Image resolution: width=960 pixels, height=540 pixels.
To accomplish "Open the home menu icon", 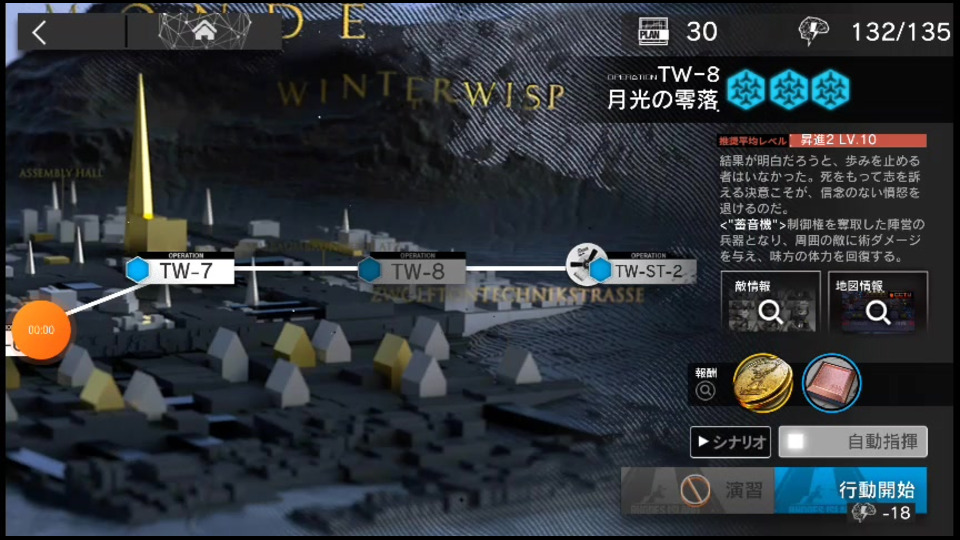I will 204,31.
